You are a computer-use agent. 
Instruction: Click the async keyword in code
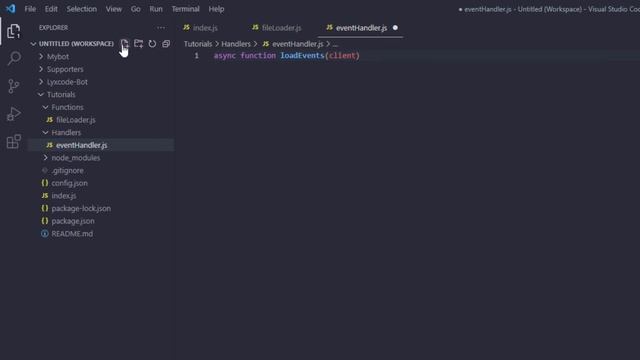(224, 56)
